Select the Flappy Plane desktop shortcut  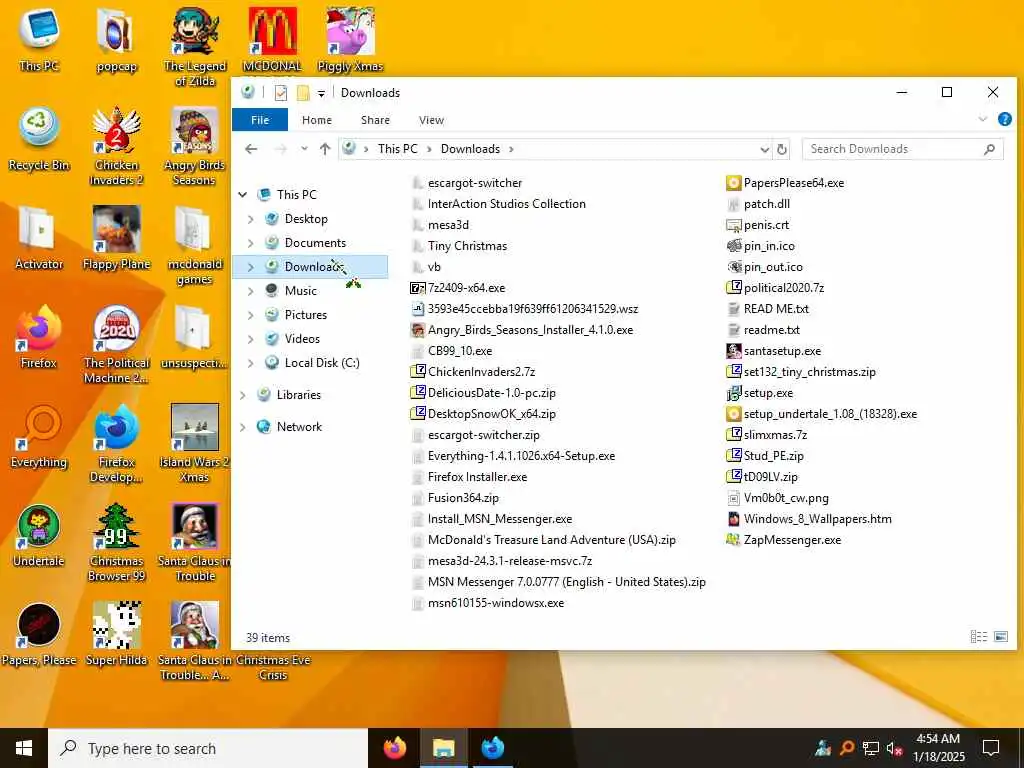pos(116,238)
